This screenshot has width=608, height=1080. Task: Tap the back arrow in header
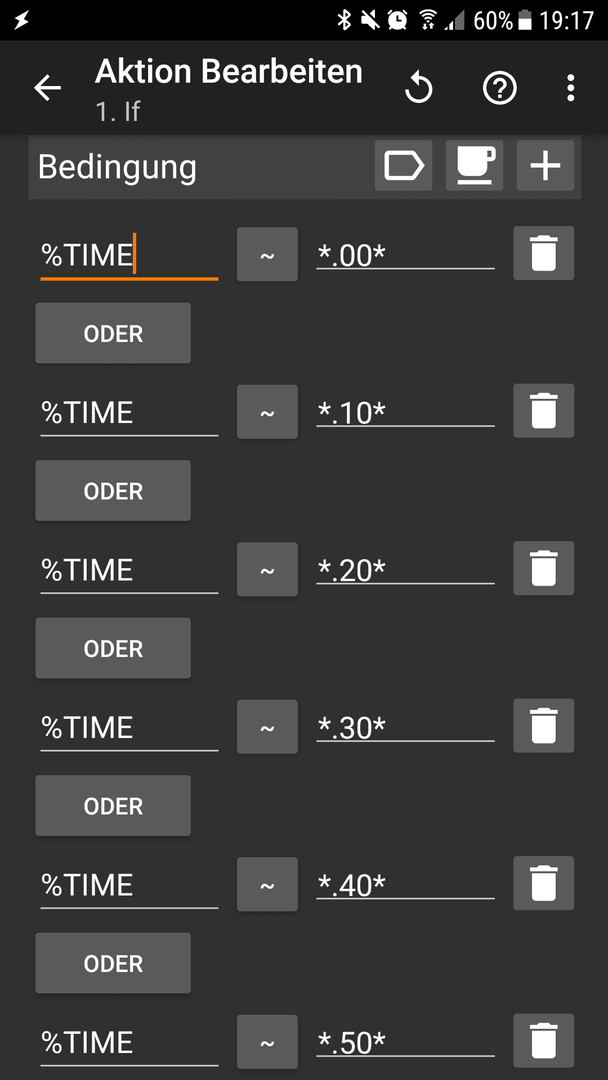[x=48, y=88]
